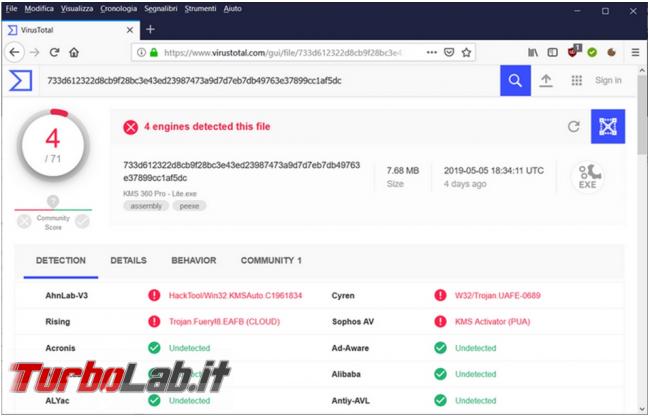Click the 4/71 detection score gauge
650x417 pixels.
[x=53, y=145]
